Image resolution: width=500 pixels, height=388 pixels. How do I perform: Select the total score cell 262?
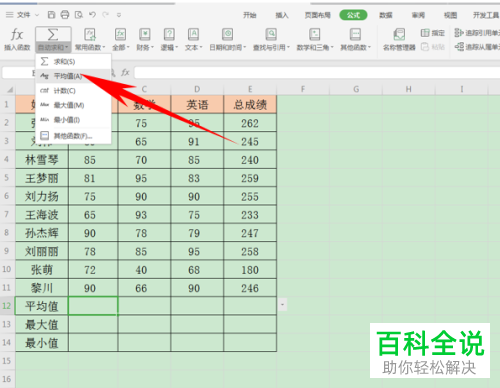click(x=250, y=123)
